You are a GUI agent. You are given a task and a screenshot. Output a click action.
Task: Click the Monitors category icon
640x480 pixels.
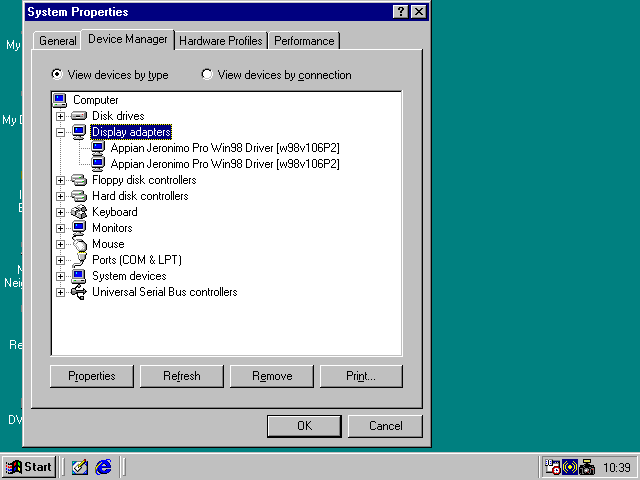79,228
